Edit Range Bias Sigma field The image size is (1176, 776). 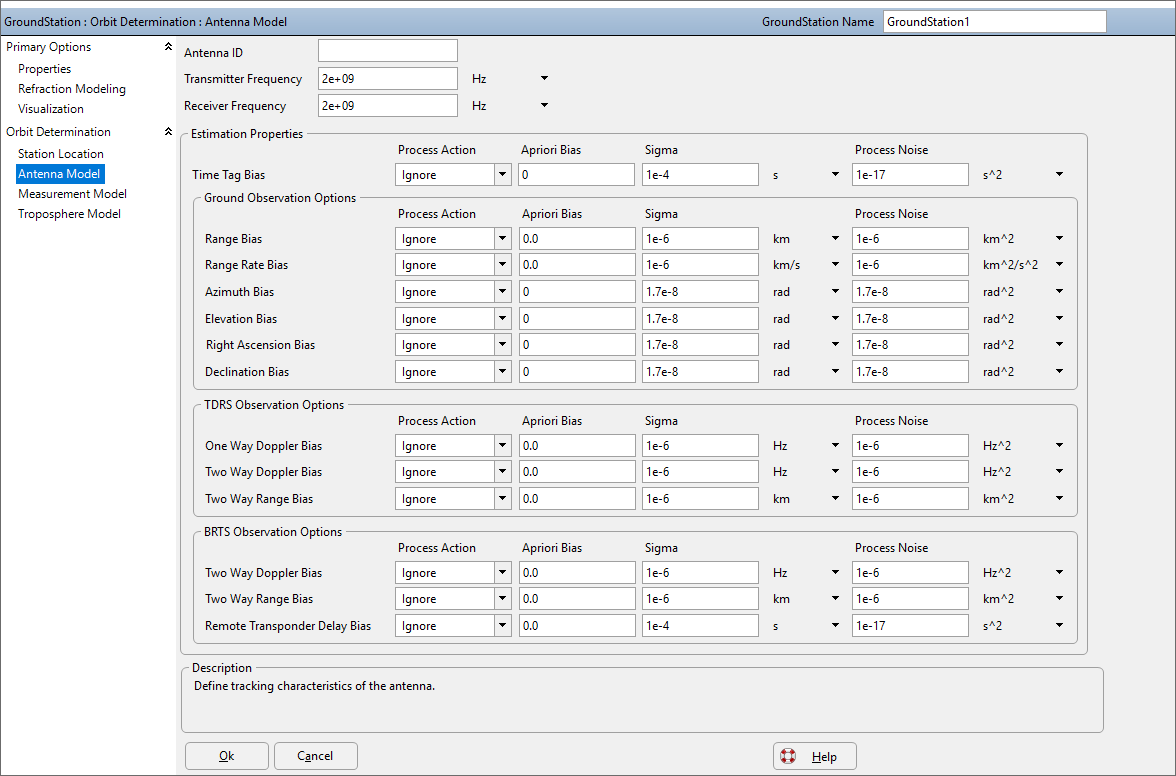click(x=700, y=239)
